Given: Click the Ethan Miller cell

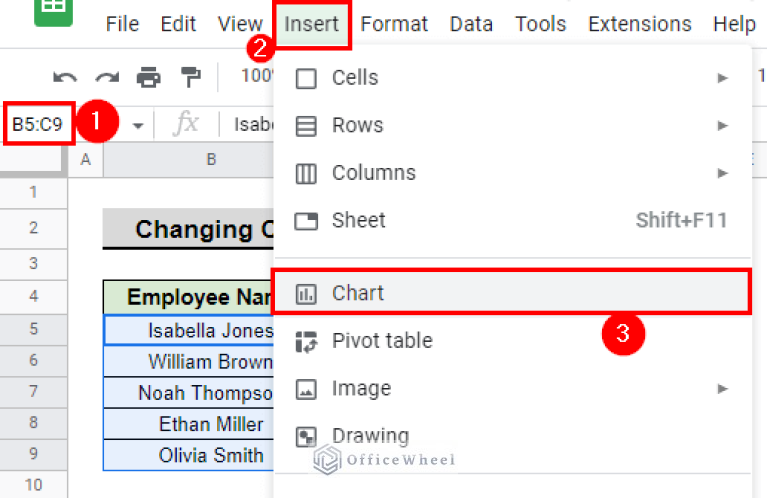Looking at the screenshot, I should [x=189, y=424].
